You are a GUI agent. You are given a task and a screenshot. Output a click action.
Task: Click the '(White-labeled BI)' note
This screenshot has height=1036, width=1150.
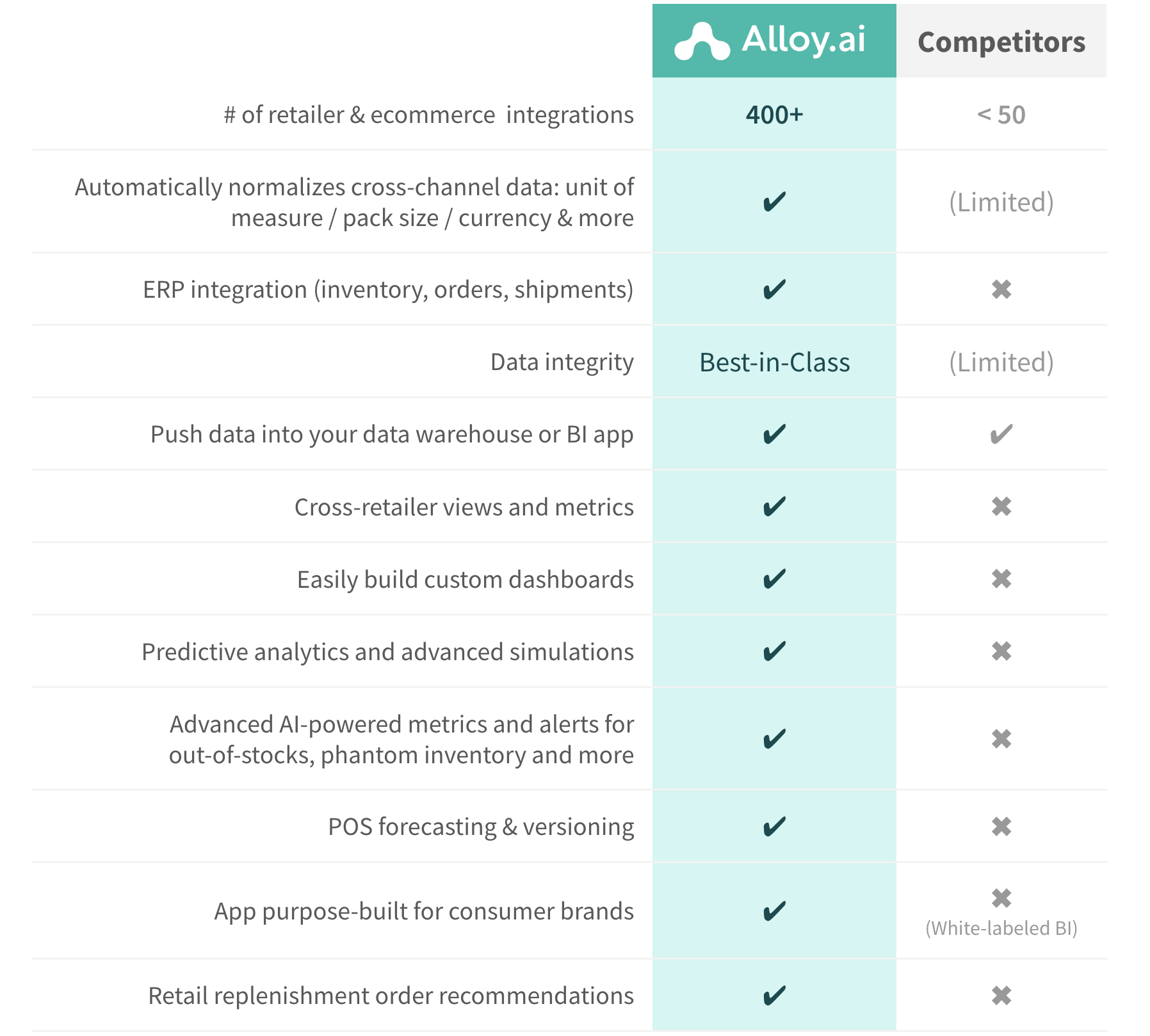(x=1001, y=928)
